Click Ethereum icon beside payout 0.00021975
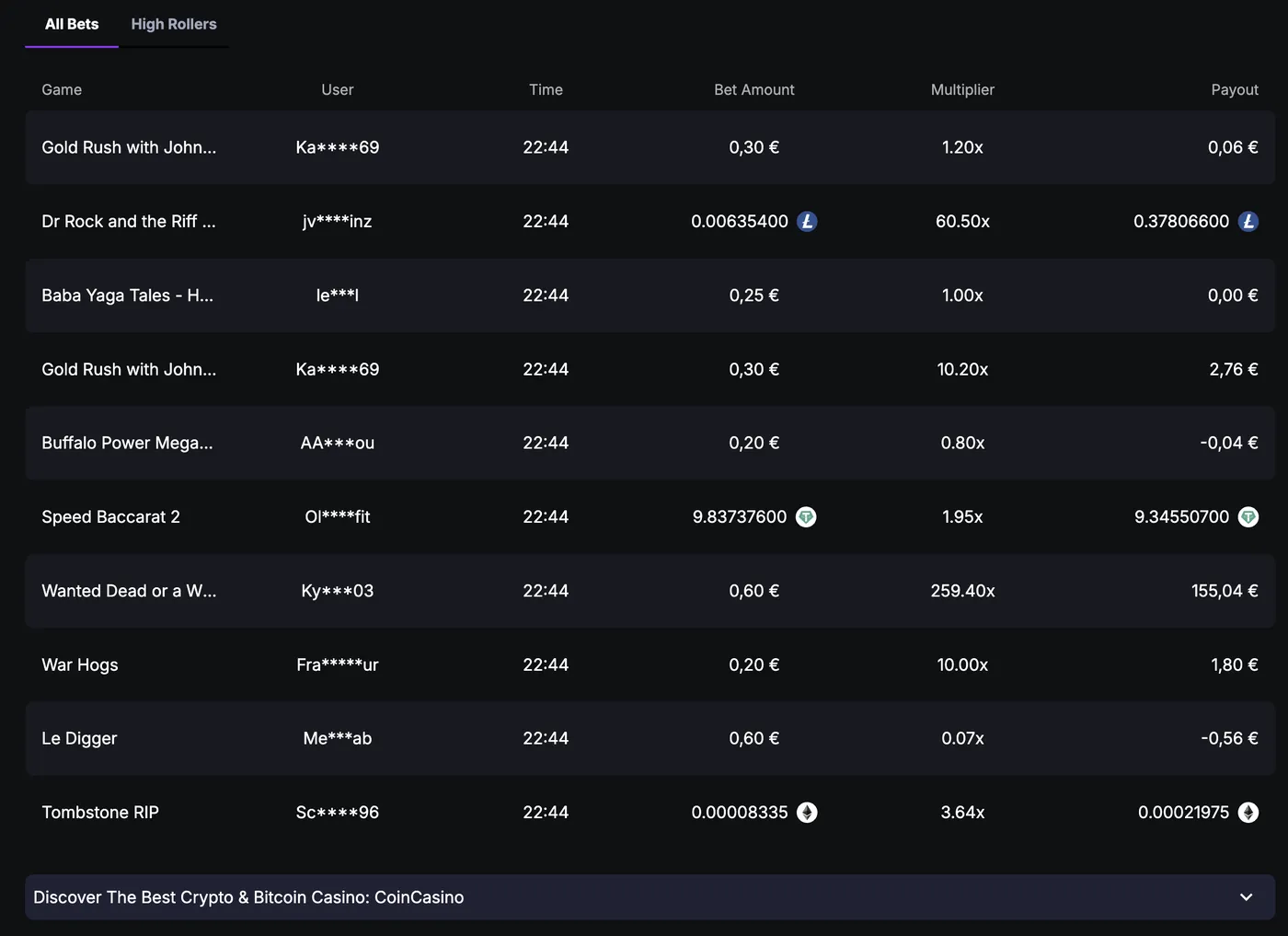The width and height of the screenshot is (1288, 936). pos(1248,813)
